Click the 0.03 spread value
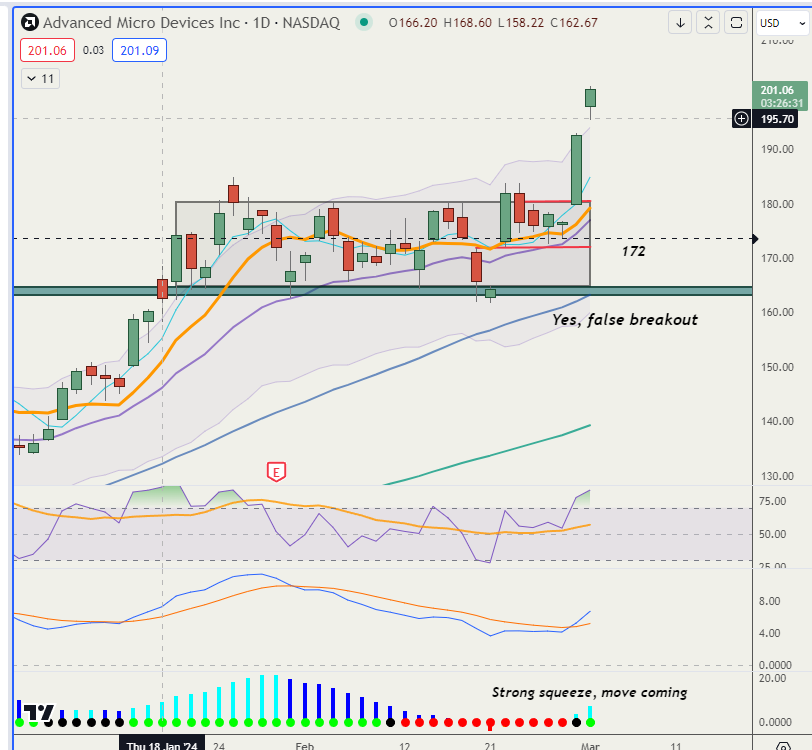Viewport: 812px width, 750px height. point(93,50)
